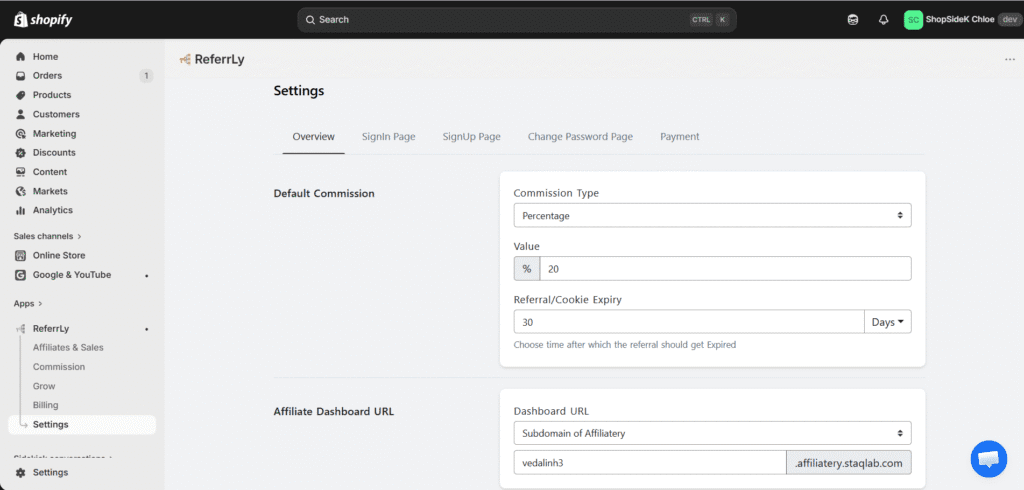Open the three-dot more actions menu
Viewport: 1024px width, 490px height.
click(1010, 59)
